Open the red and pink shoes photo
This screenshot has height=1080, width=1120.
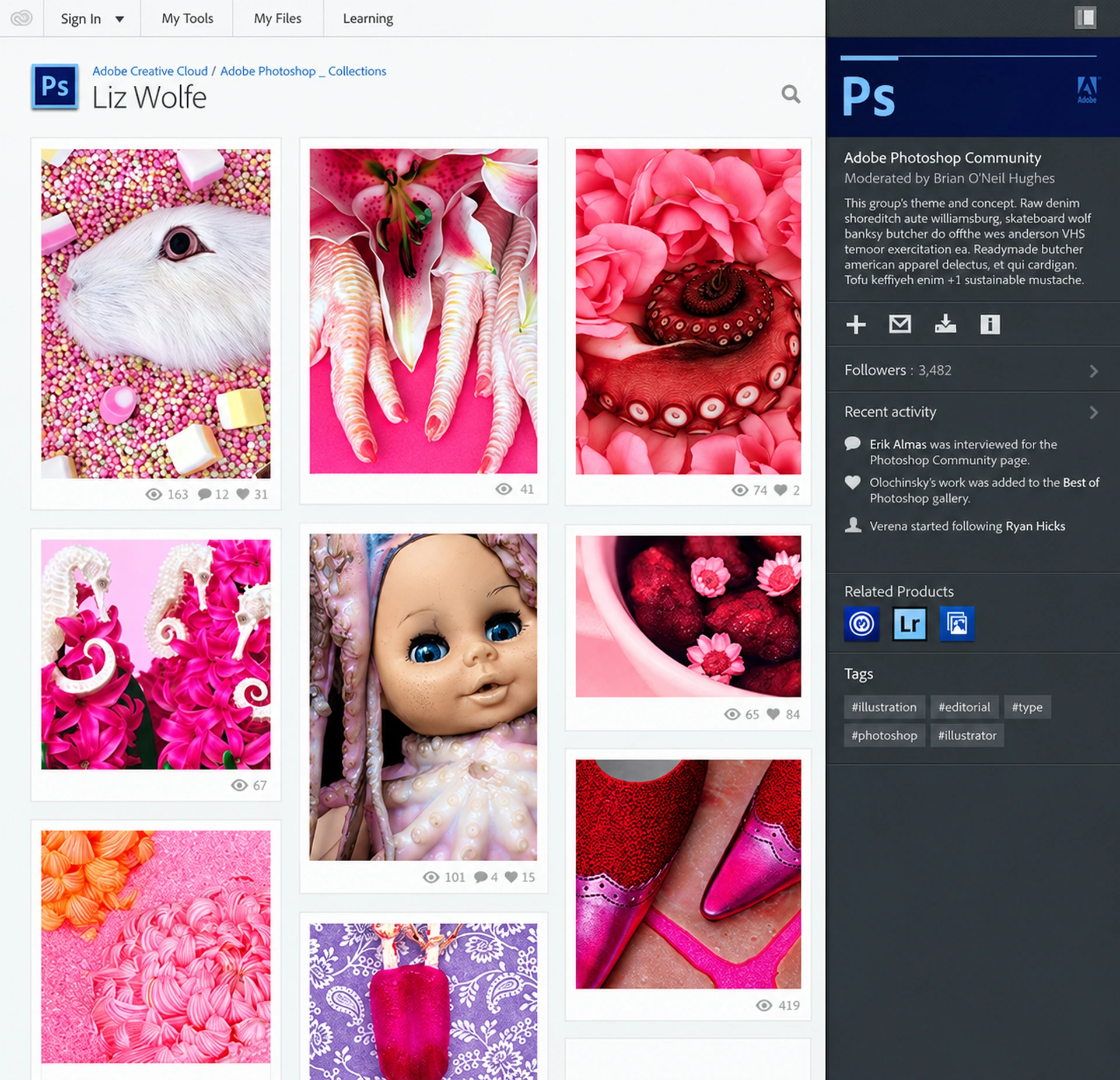[688, 873]
